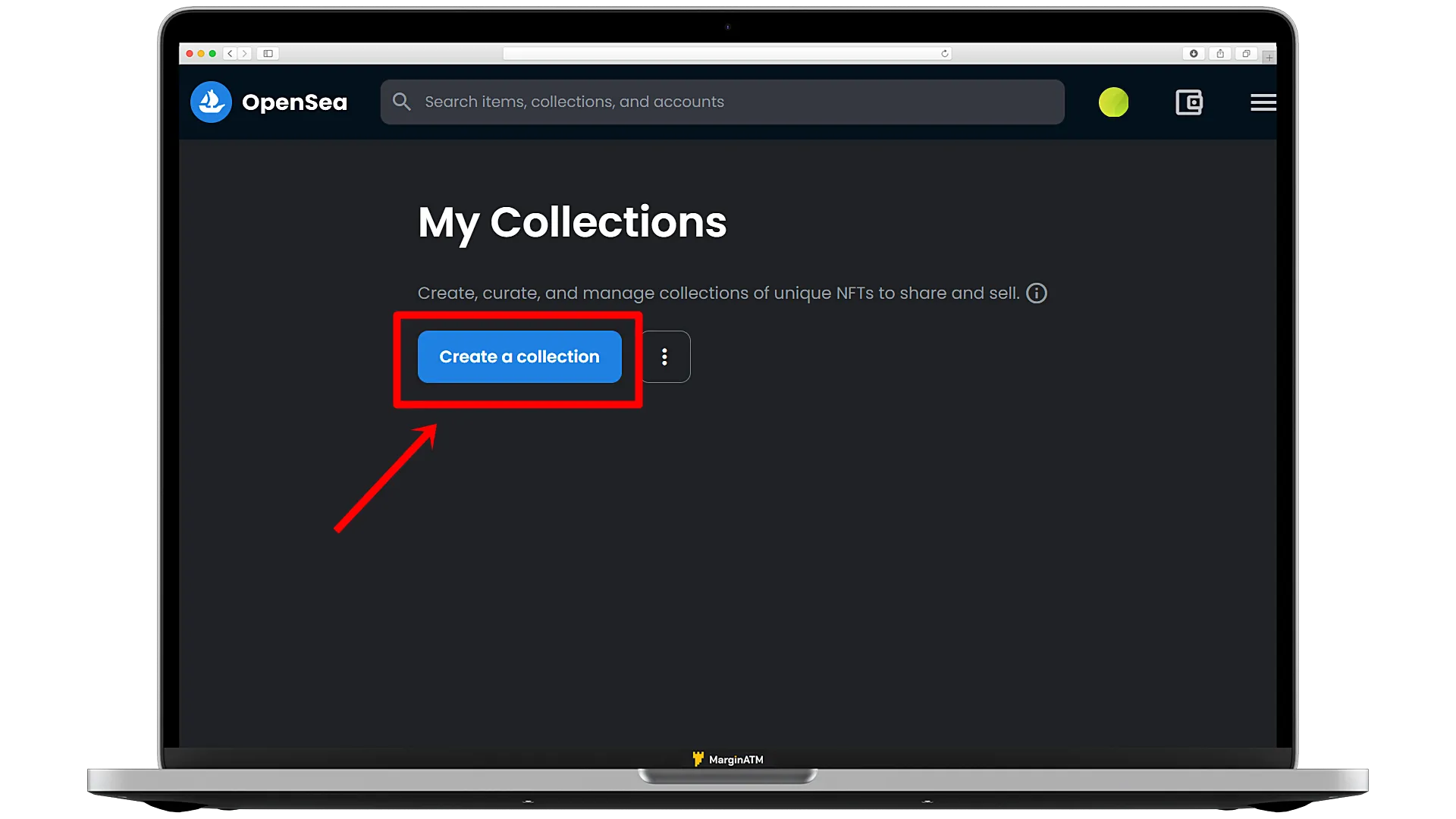The width and height of the screenshot is (1456, 819).
Task: Toggle the collection visibility setting
Action: coord(664,357)
